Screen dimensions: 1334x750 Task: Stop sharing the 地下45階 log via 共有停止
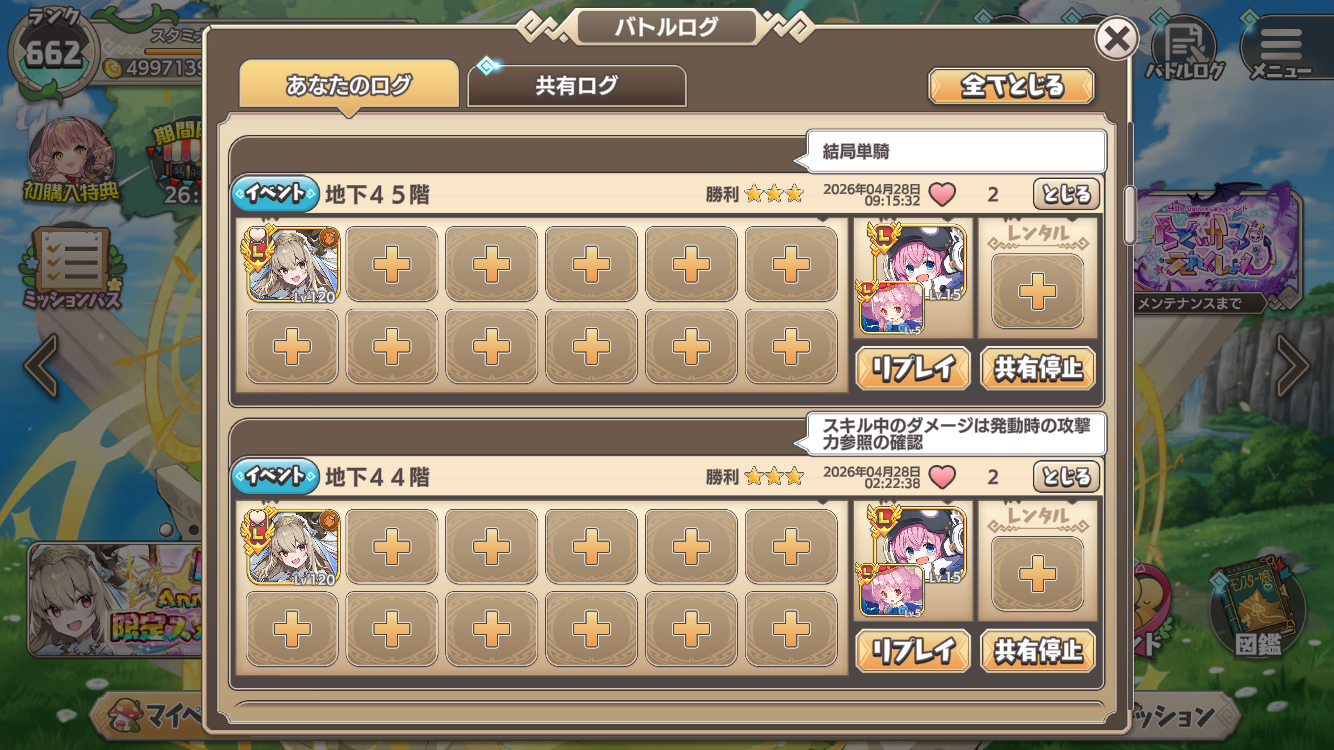[1038, 368]
